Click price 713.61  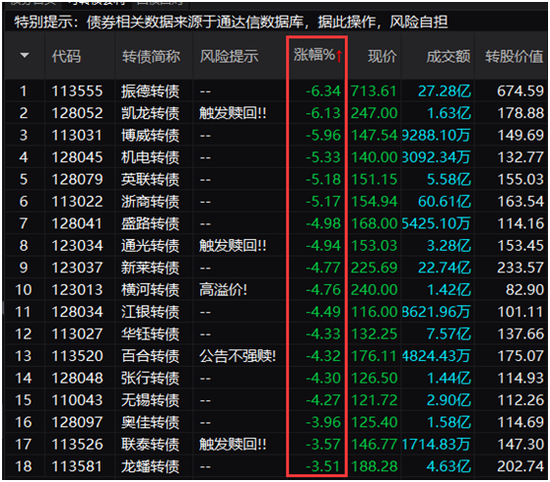pos(374,91)
